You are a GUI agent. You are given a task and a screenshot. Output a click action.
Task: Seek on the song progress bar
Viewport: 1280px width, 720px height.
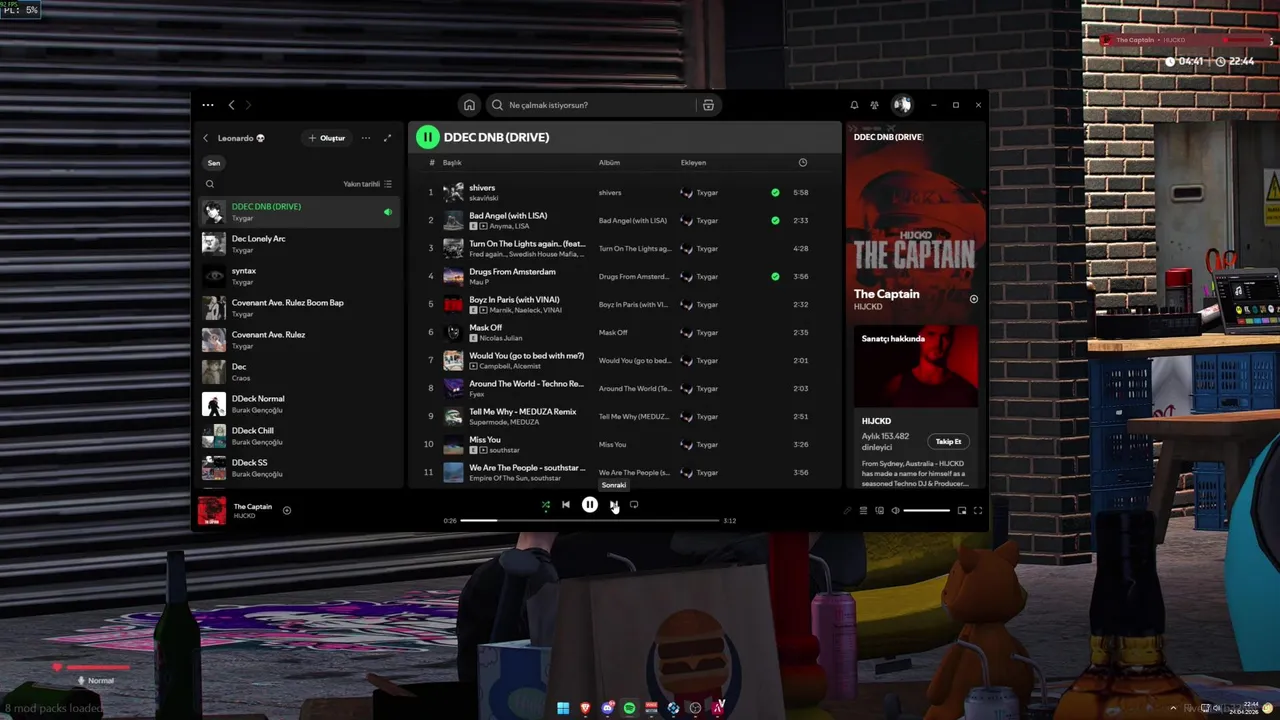[x=590, y=520]
